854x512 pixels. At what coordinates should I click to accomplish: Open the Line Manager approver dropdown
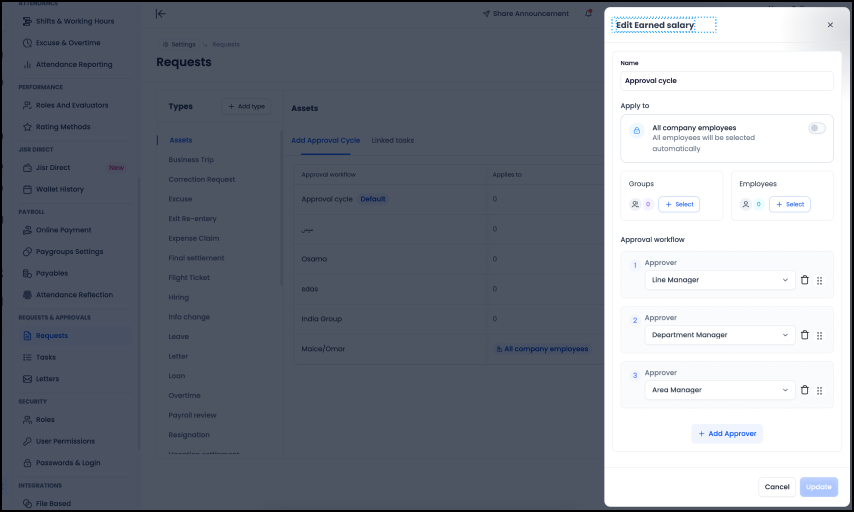pyautogui.click(x=719, y=280)
